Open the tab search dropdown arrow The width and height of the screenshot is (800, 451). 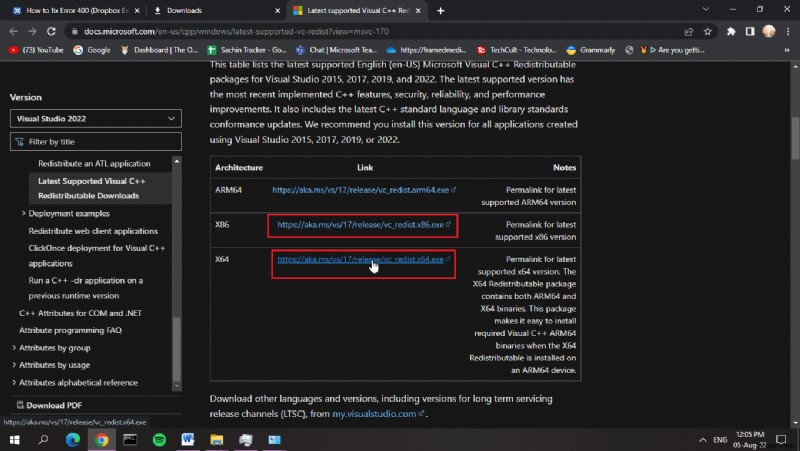[706, 9]
